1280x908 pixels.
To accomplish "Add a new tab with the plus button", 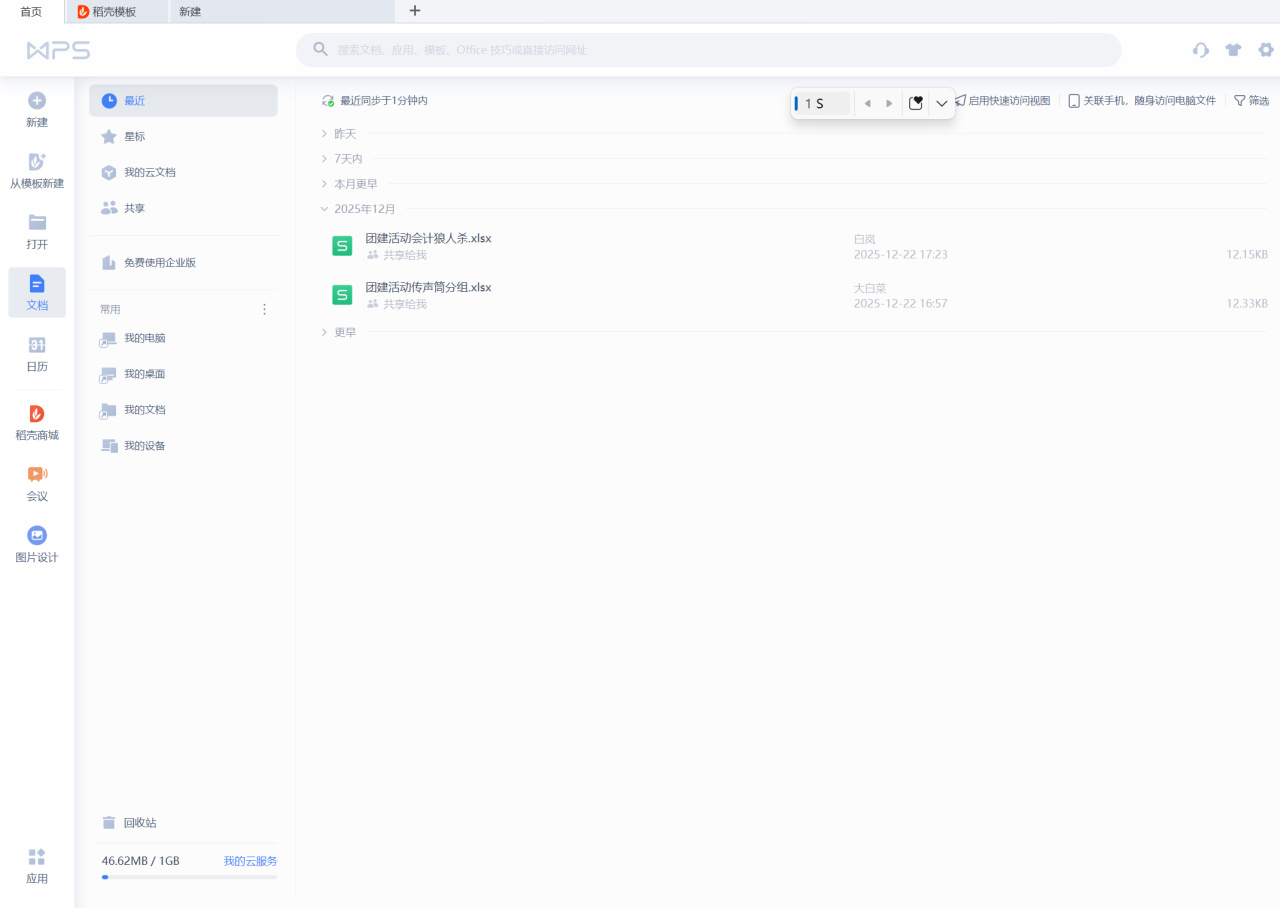I will pyautogui.click(x=415, y=11).
